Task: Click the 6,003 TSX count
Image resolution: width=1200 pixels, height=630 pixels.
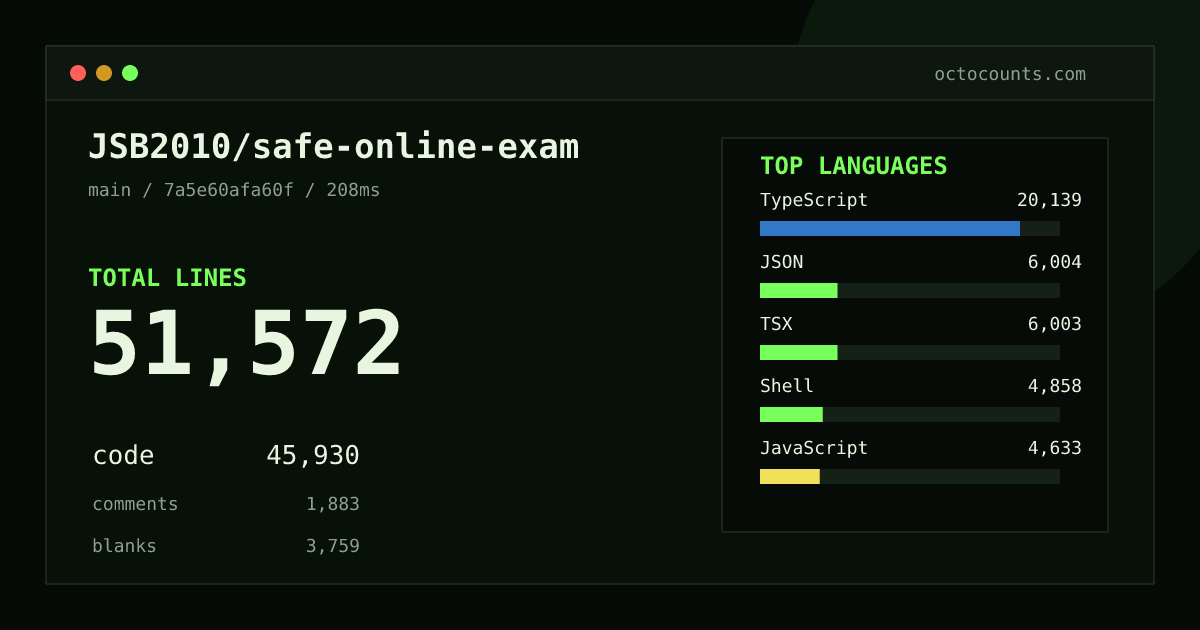Action: [1055, 324]
